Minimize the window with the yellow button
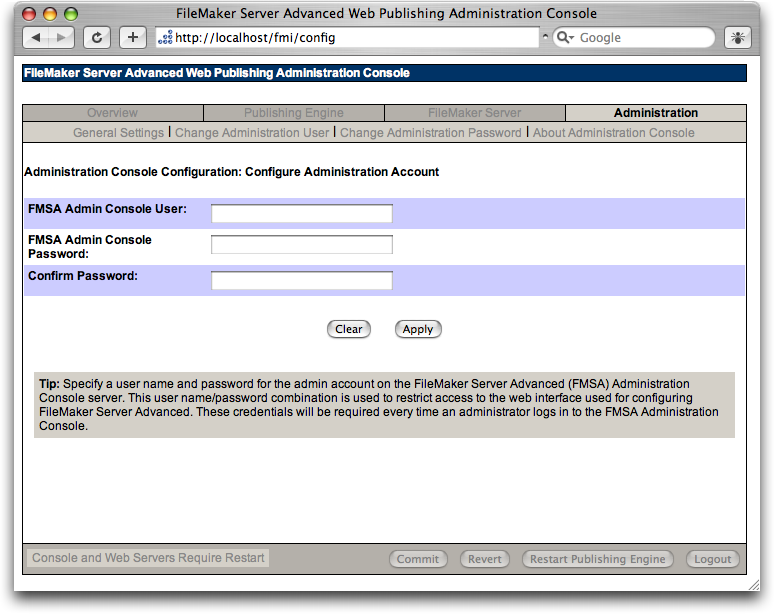The height and width of the screenshot is (614, 774). (x=50, y=14)
